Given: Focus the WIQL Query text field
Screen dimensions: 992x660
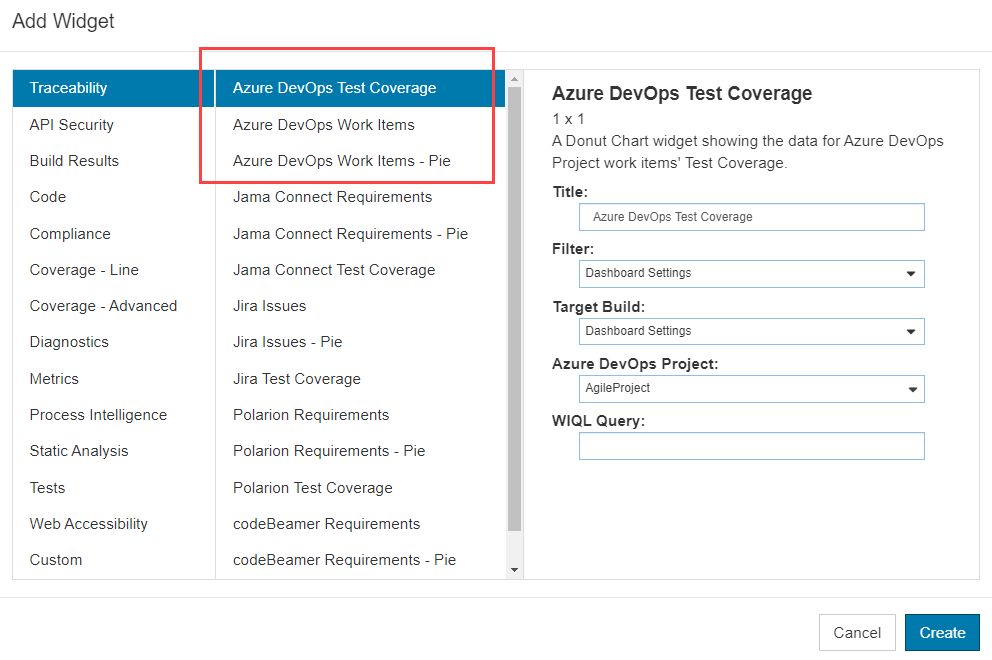Looking at the screenshot, I should [x=752, y=446].
